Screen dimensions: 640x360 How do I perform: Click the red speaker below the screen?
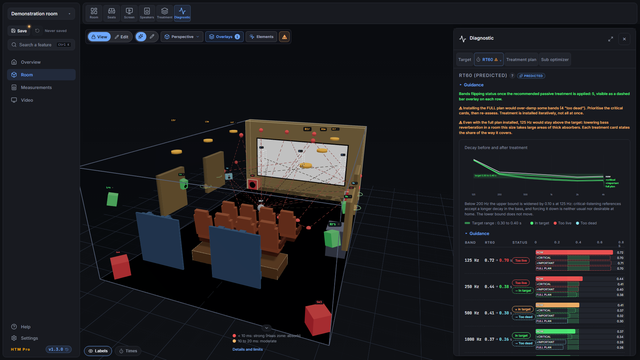pyautogui.click(x=253, y=184)
